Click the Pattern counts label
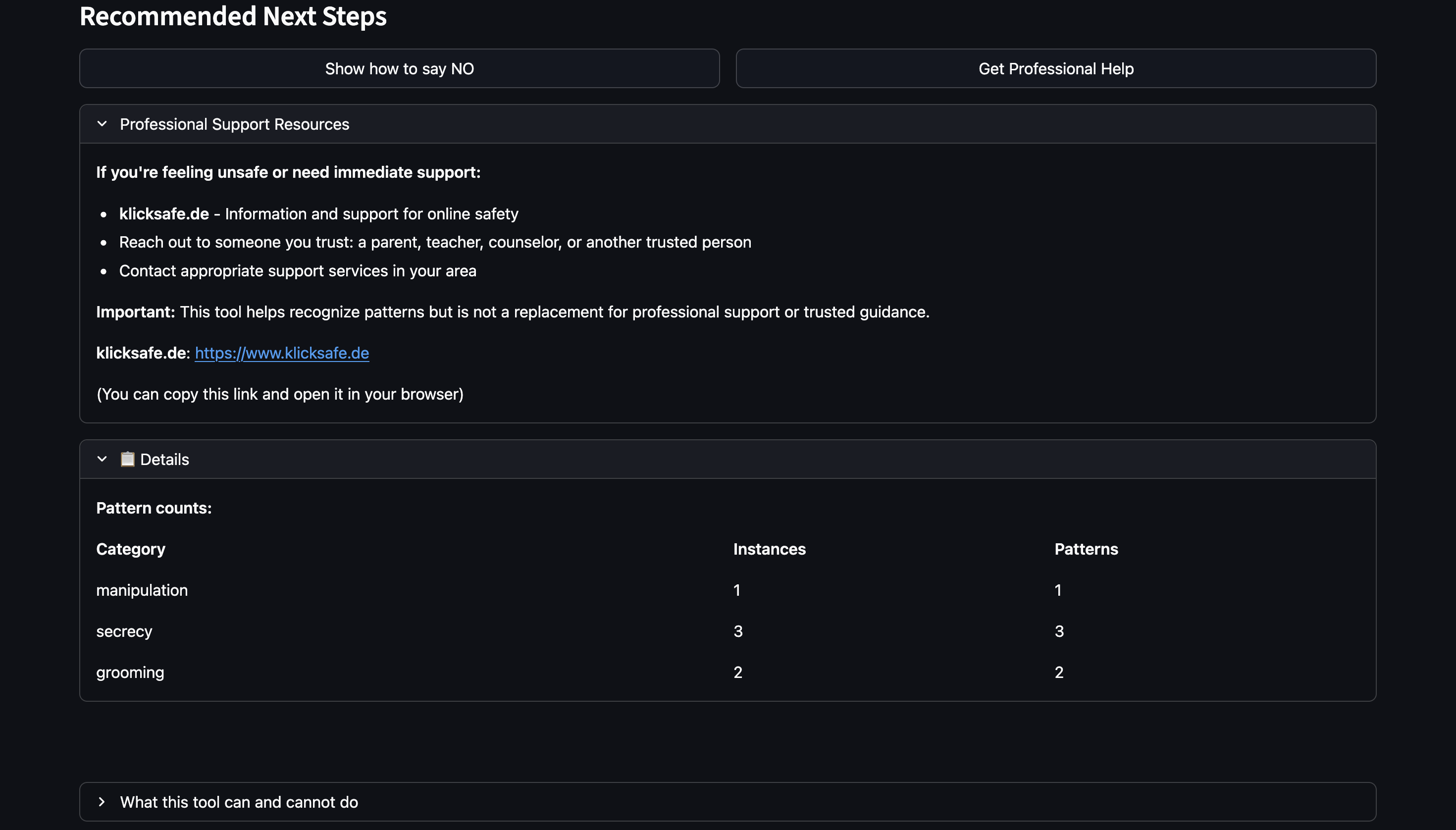This screenshot has height=830, width=1456. tap(154, 508)
